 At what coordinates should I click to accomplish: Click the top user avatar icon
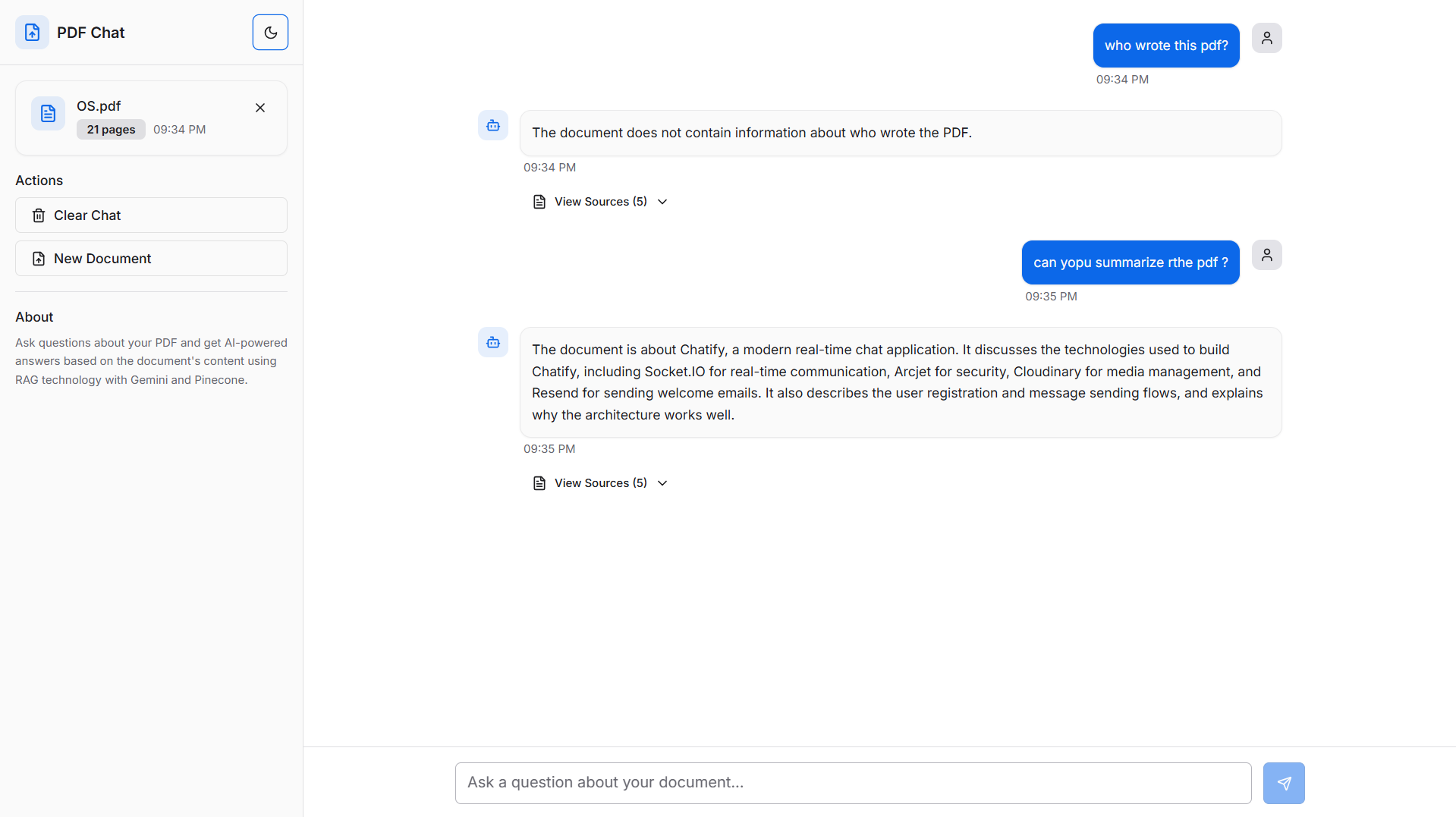pyautogui.click(x=1266, y=38)
